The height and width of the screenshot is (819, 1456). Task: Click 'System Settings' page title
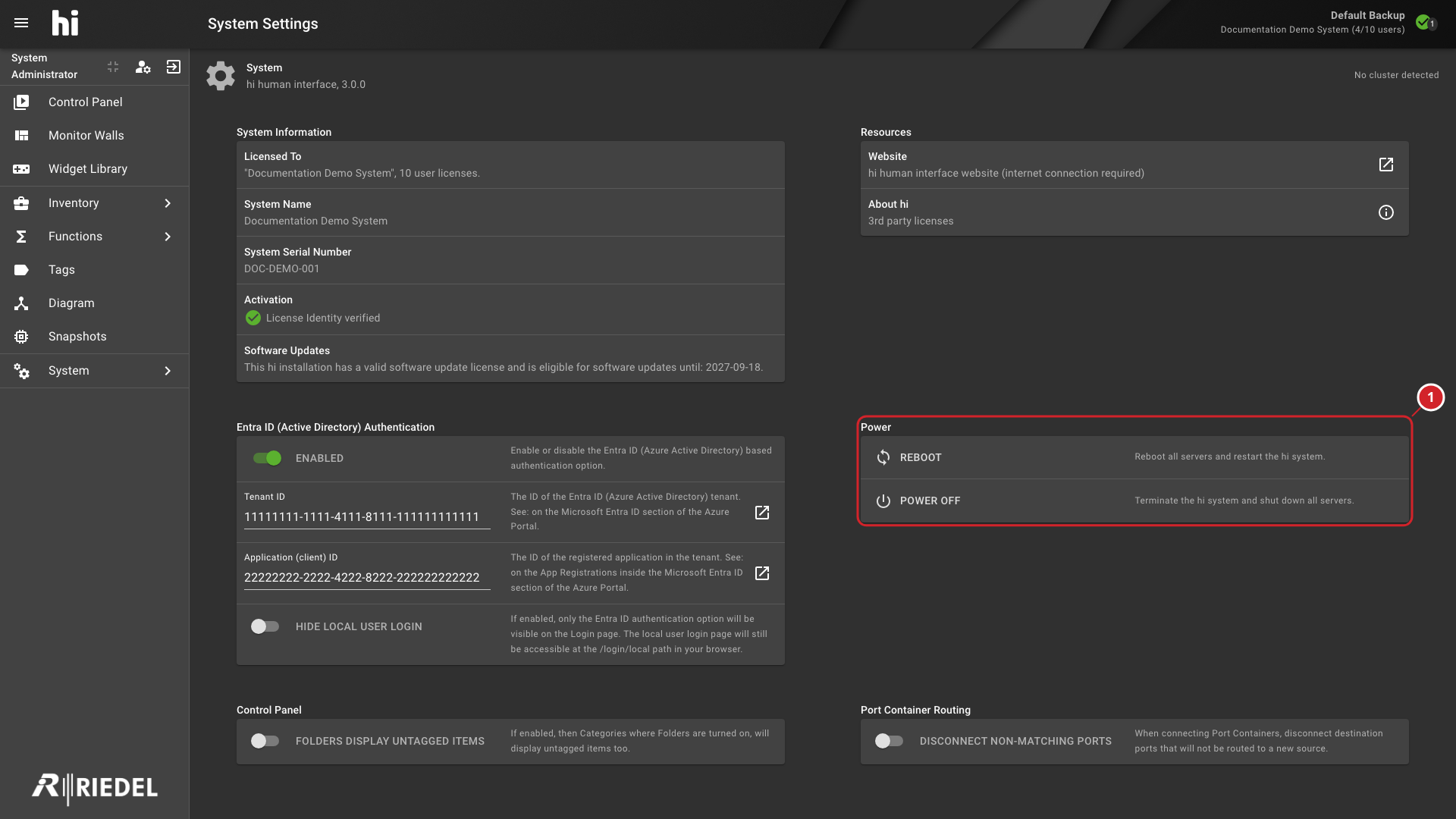point(263,24)
